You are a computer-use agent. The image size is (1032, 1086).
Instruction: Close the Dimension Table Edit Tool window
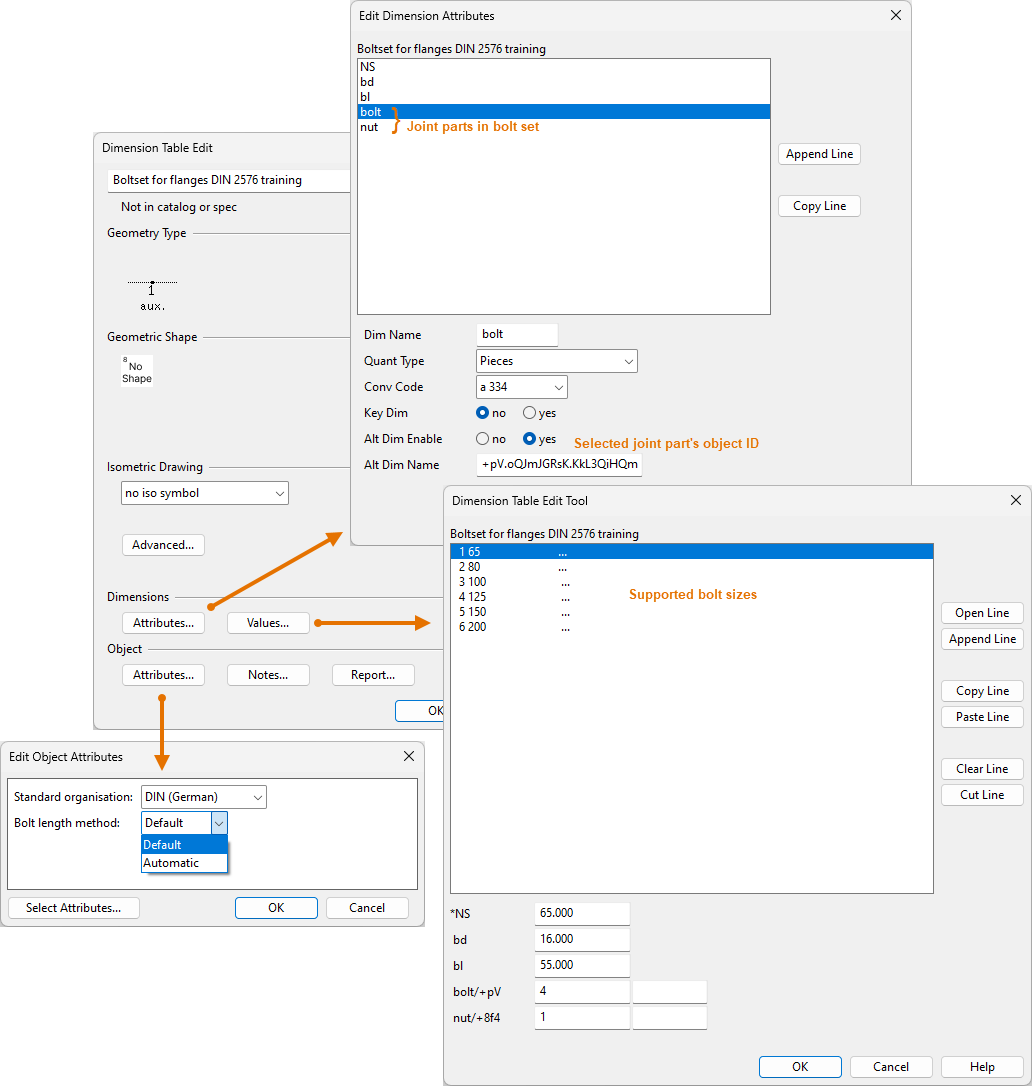click(1016, 500)
